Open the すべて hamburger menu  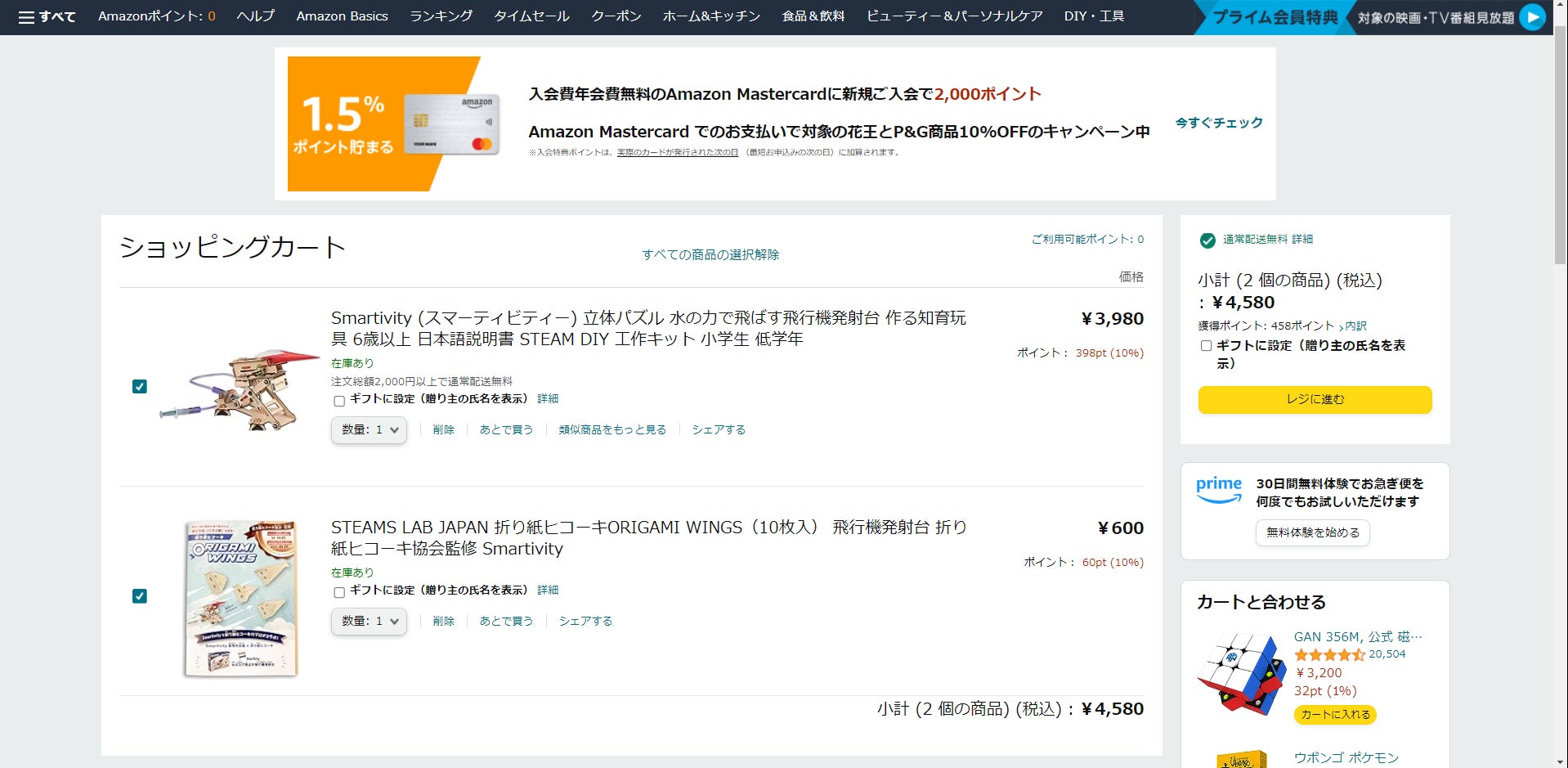47,16
